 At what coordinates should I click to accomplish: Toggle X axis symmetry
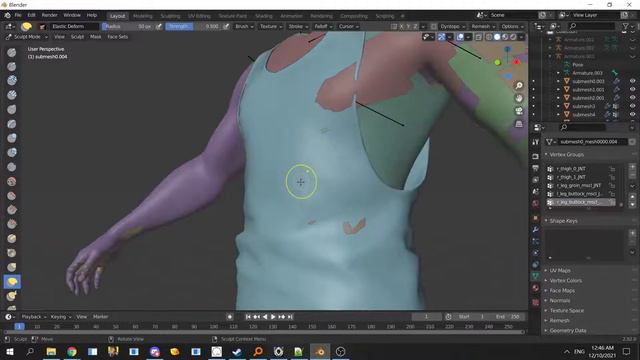click(x=402, y=27)
